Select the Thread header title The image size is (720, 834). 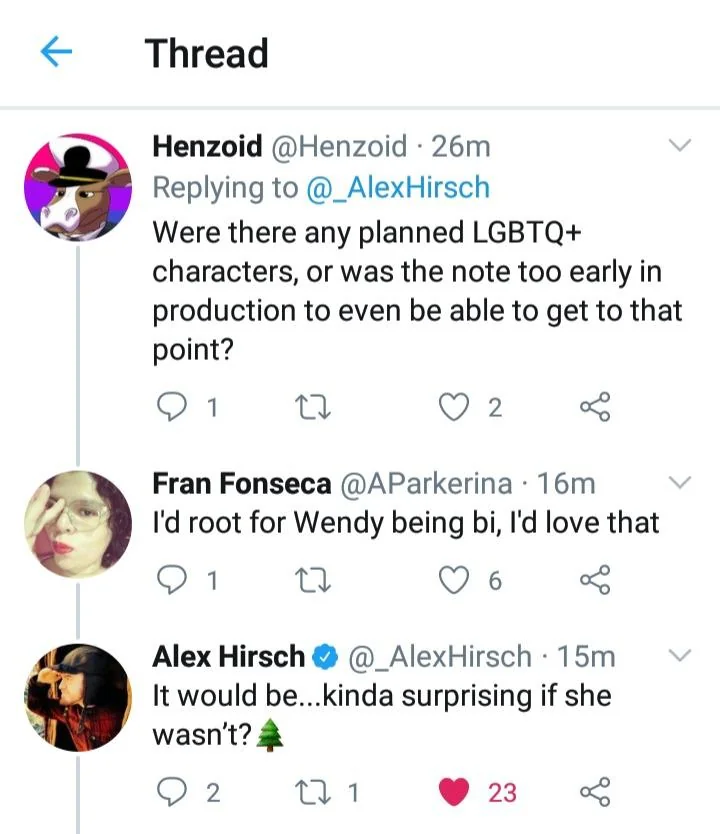(206, 53)
